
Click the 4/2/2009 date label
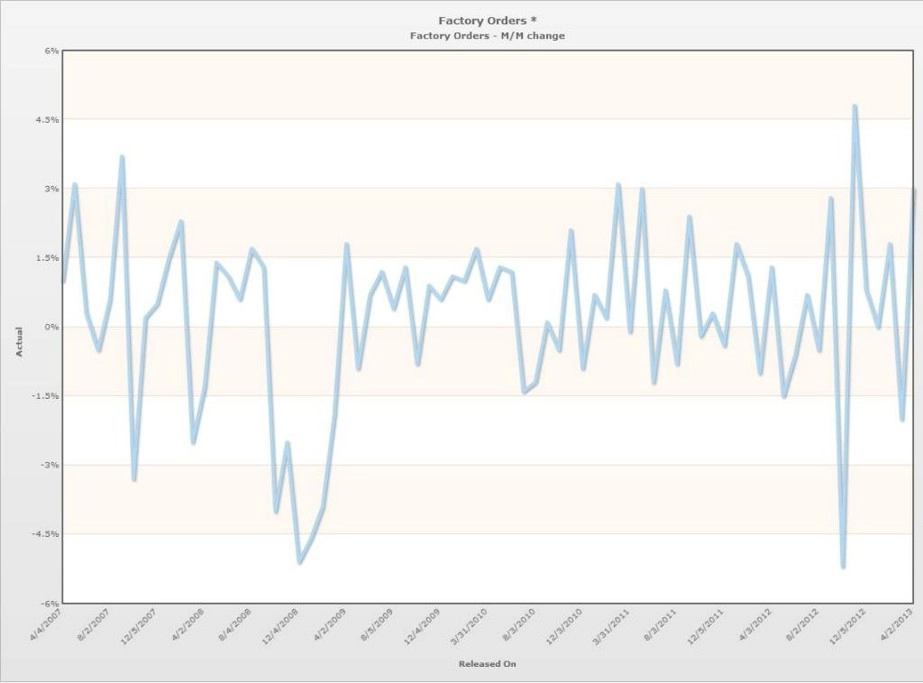coord(329,625)
